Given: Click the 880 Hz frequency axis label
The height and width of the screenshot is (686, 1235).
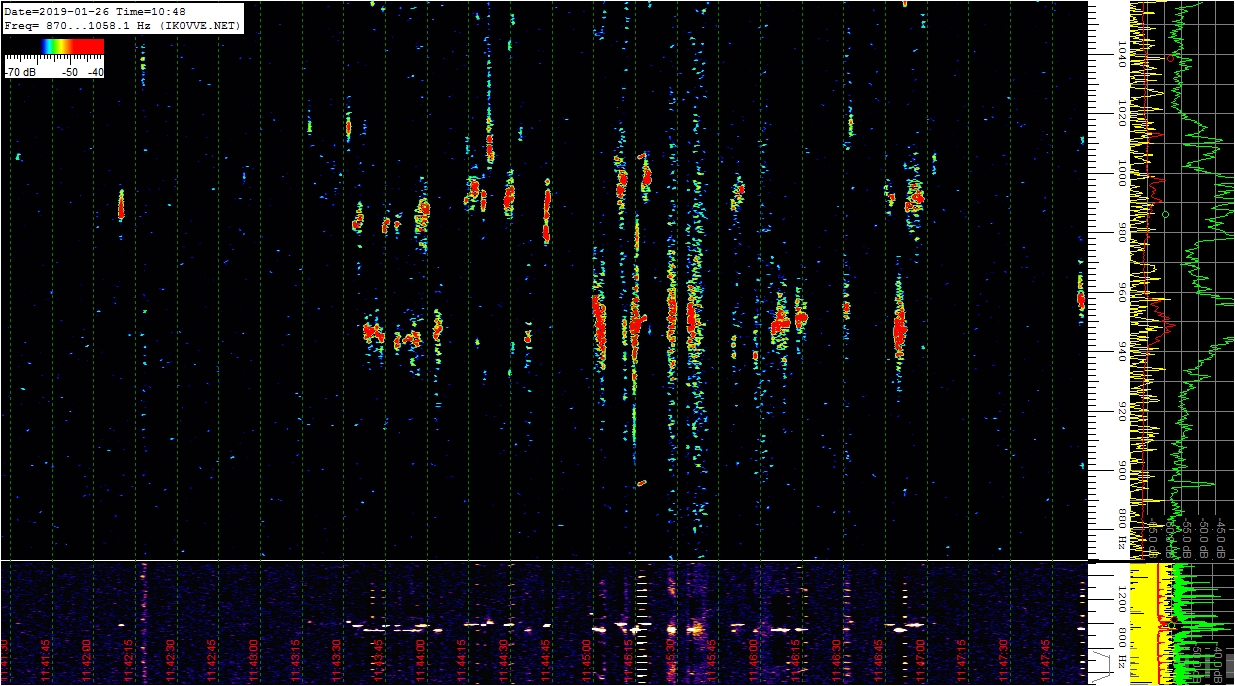Looking at the screenshot, I should [1123, 527].
